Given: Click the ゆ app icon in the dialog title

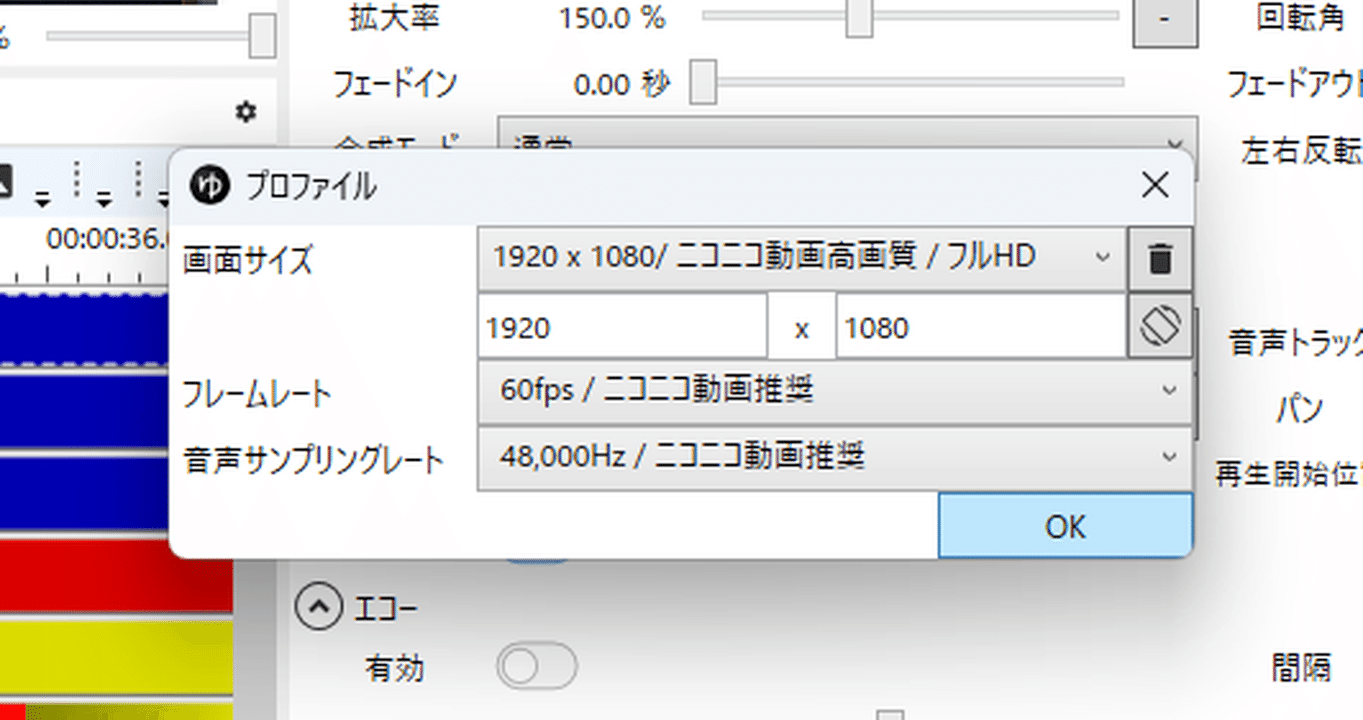Looking at the screenshot, I should point(210,185).
